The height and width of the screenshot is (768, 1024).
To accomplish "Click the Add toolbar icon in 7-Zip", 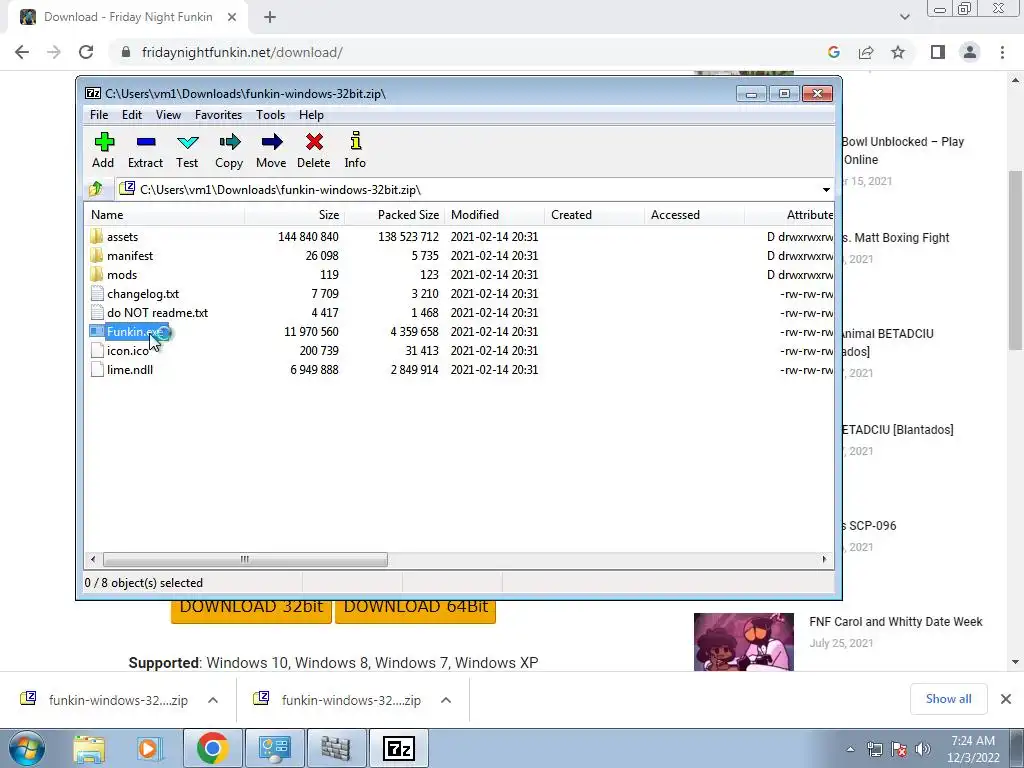I will (103, 150).
